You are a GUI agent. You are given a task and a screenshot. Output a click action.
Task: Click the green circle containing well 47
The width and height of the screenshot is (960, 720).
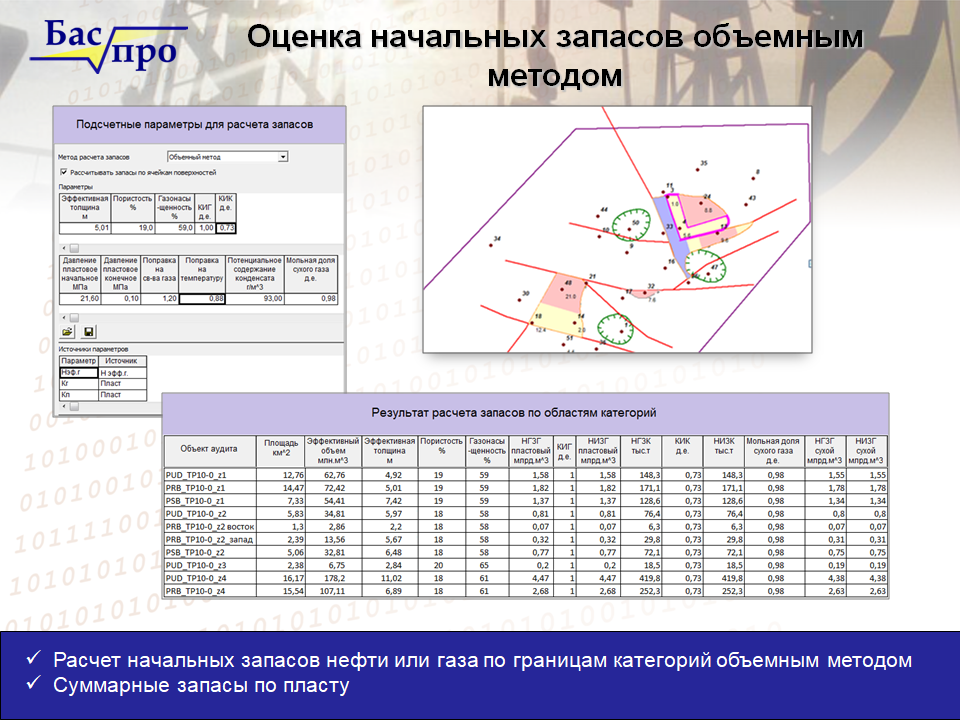(705, 265)
